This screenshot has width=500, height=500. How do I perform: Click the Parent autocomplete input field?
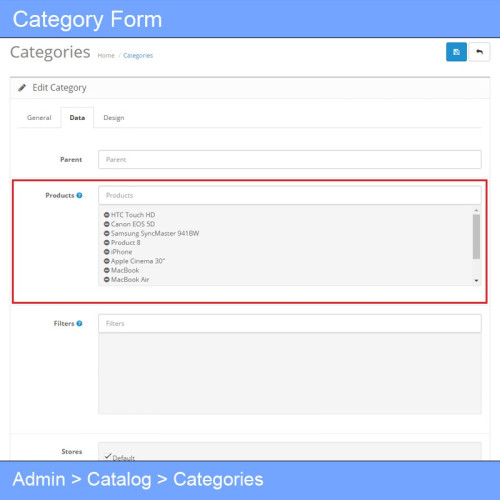click(x=290, y=160)
